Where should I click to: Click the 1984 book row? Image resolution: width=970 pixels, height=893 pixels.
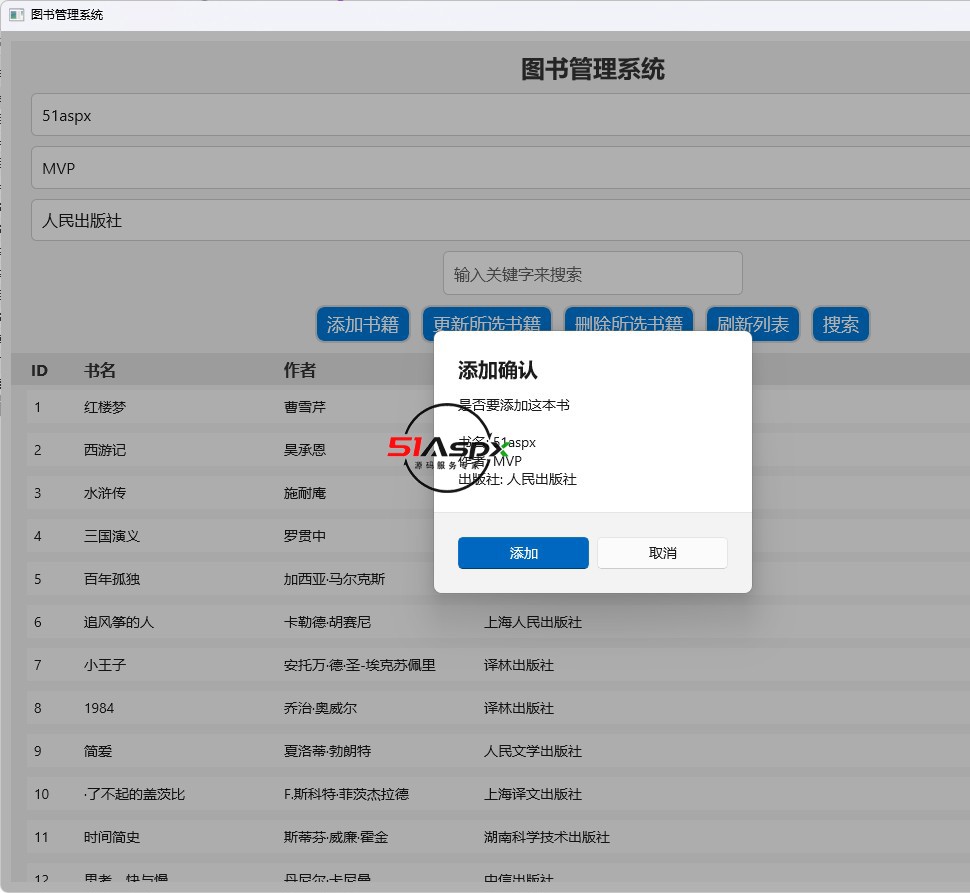(100, 708)
